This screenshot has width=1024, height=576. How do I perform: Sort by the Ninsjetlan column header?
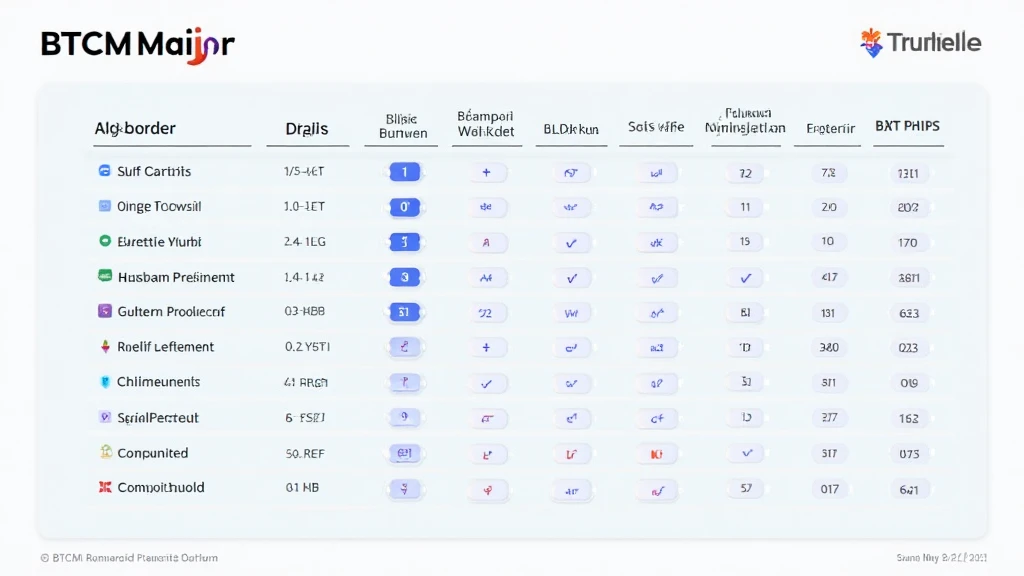[745, 121]
